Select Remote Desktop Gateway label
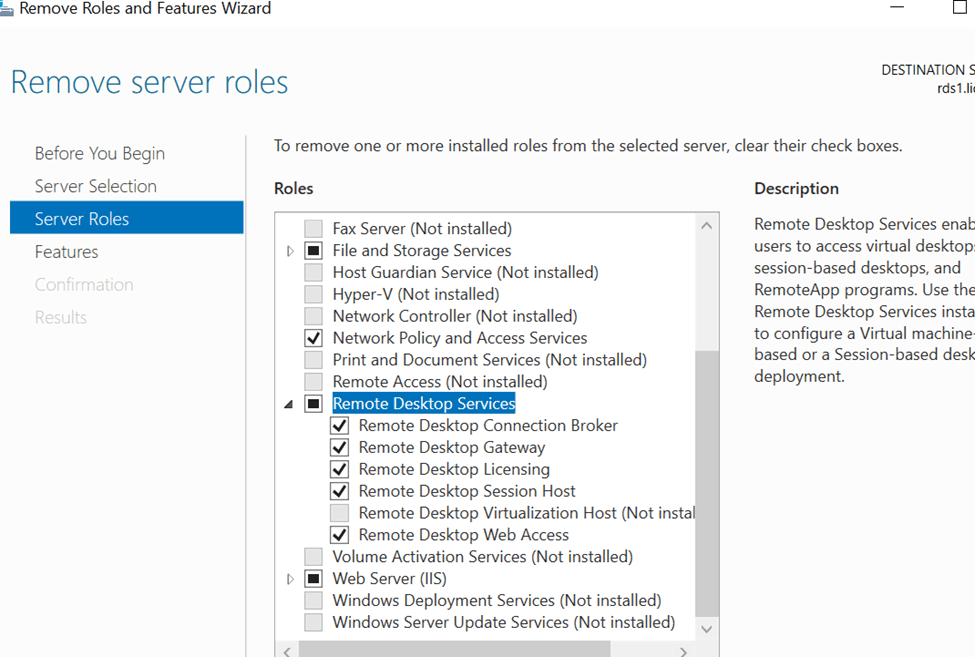This screenshot has height=657, width=975. coord(452,448)
